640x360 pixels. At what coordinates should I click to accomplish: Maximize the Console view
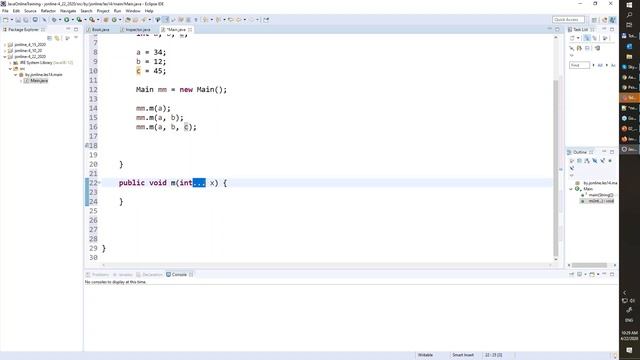coord(612,274)
